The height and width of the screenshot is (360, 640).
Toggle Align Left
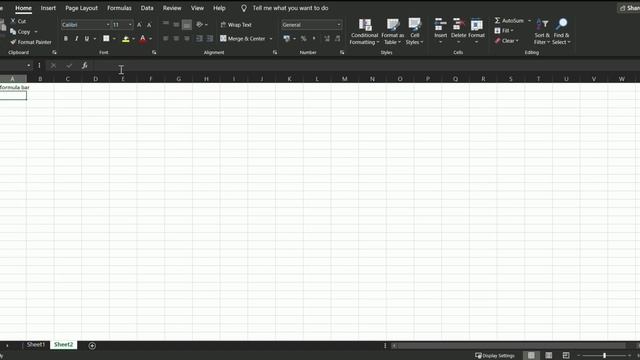166,38
